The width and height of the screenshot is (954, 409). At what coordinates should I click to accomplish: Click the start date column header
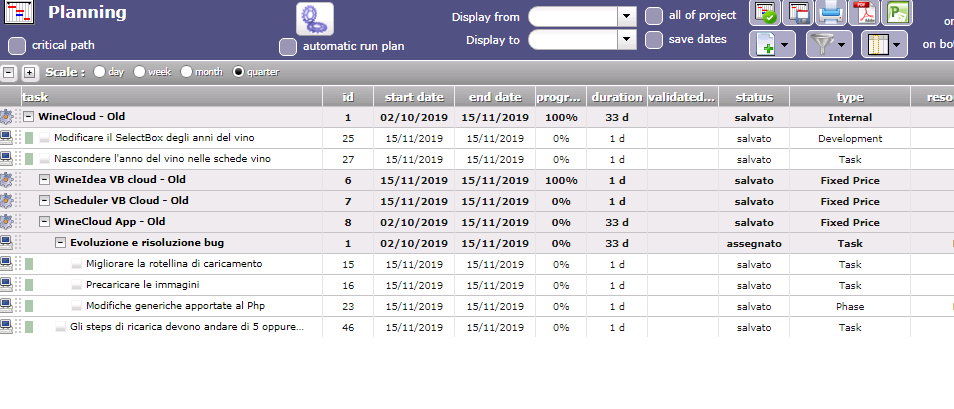click(414, 97)
